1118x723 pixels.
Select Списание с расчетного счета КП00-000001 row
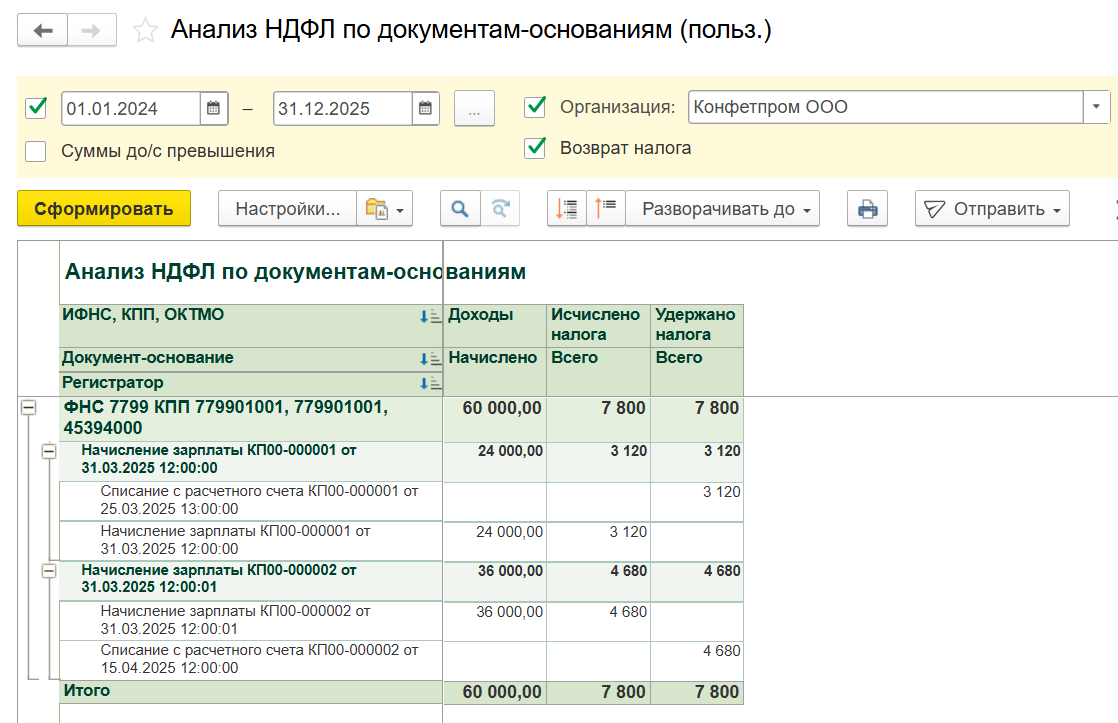(251, 501)
